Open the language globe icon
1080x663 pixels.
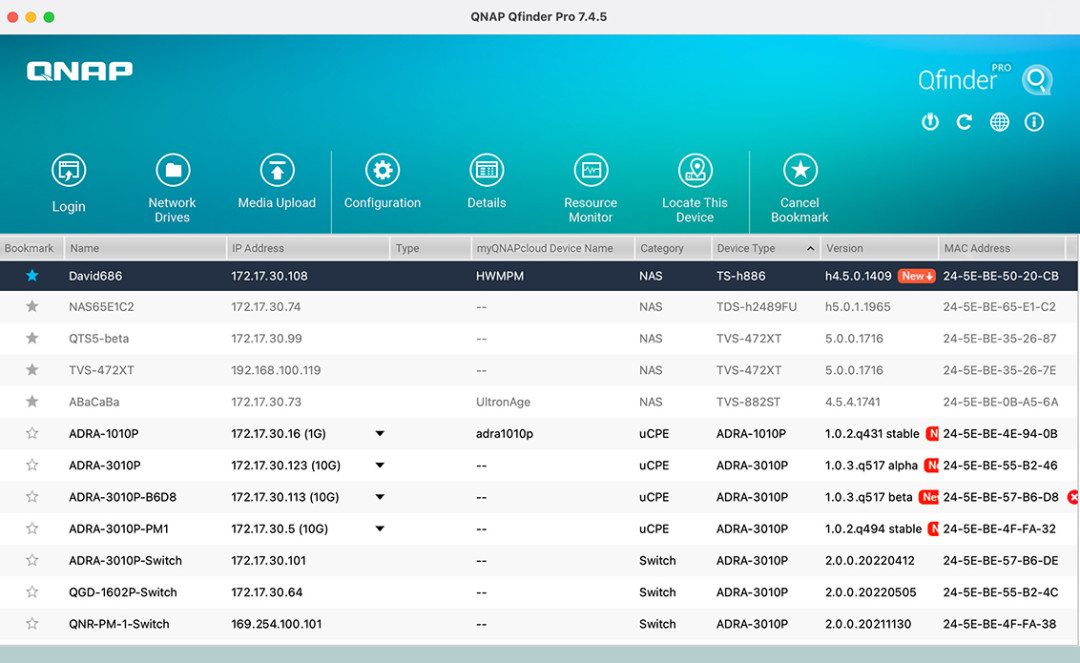click(x=999, y=122)
